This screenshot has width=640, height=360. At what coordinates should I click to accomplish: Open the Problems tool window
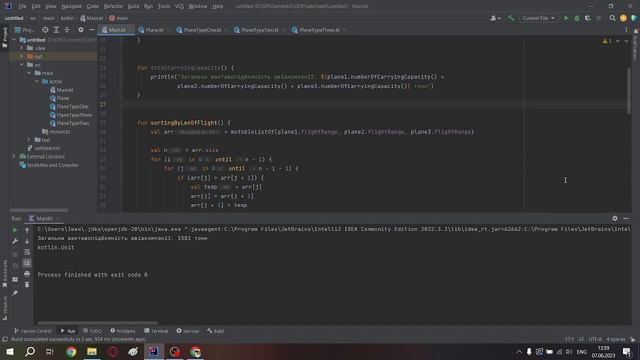pos(122,331)
